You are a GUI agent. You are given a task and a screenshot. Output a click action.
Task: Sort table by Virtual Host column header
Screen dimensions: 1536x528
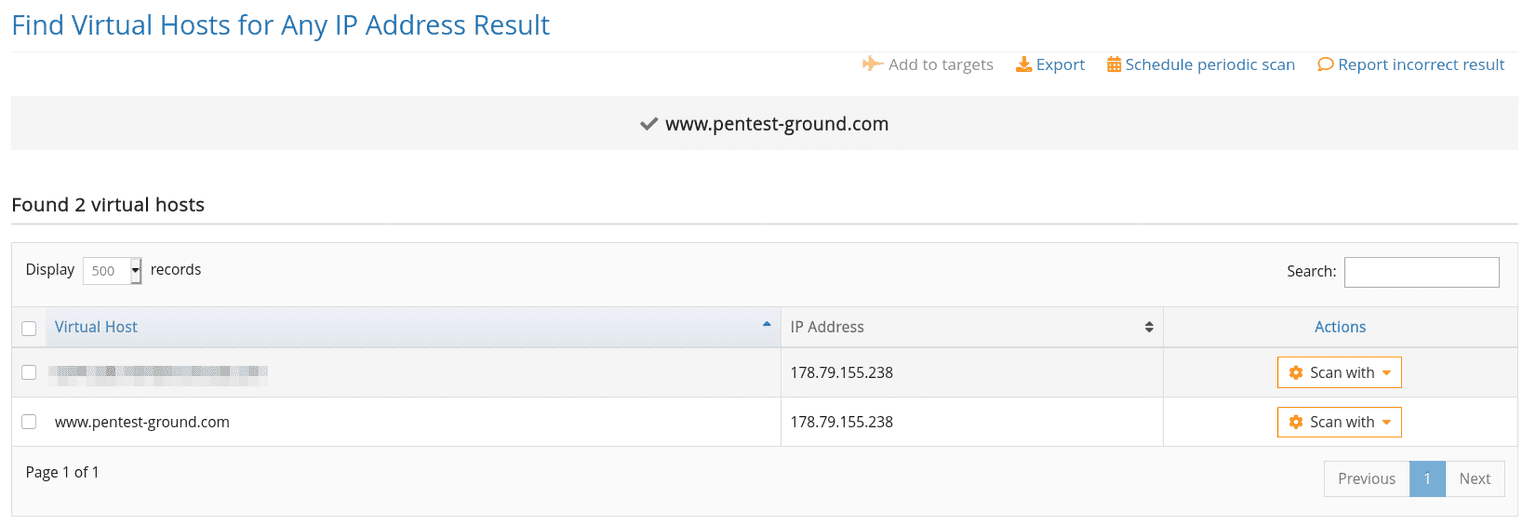tap(96, 327)
